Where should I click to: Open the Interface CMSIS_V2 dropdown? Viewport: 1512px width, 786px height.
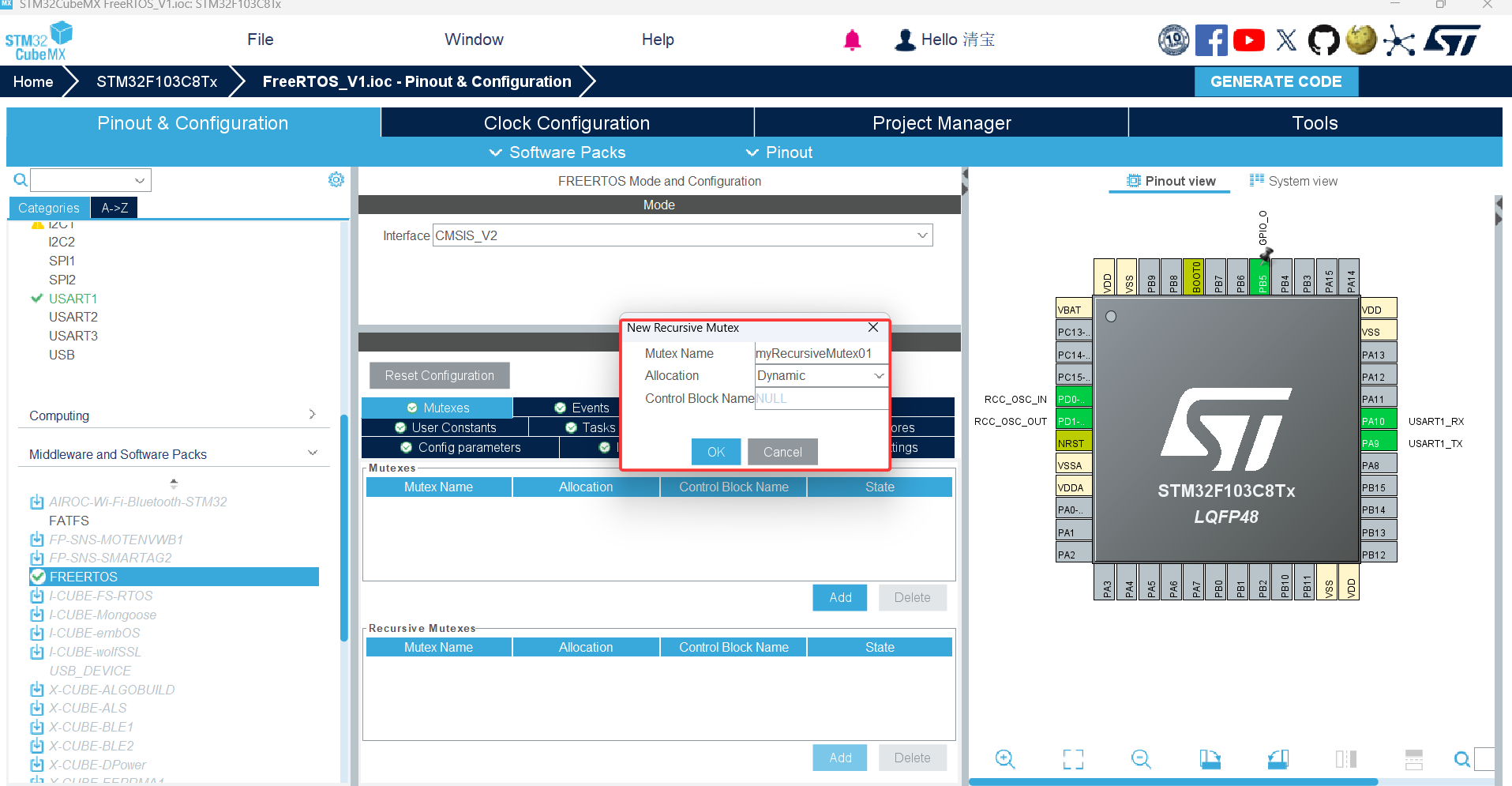click(x=683, y=235)
